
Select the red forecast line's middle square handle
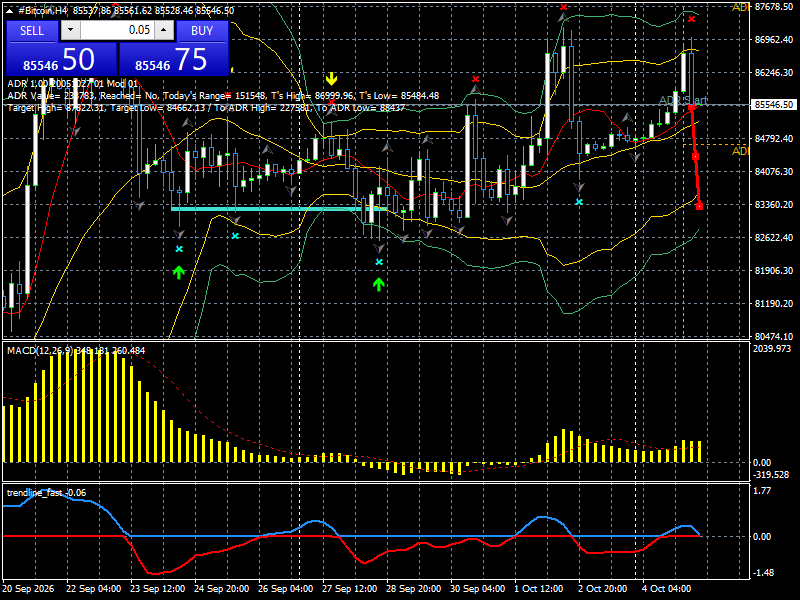tap(695, 157)
